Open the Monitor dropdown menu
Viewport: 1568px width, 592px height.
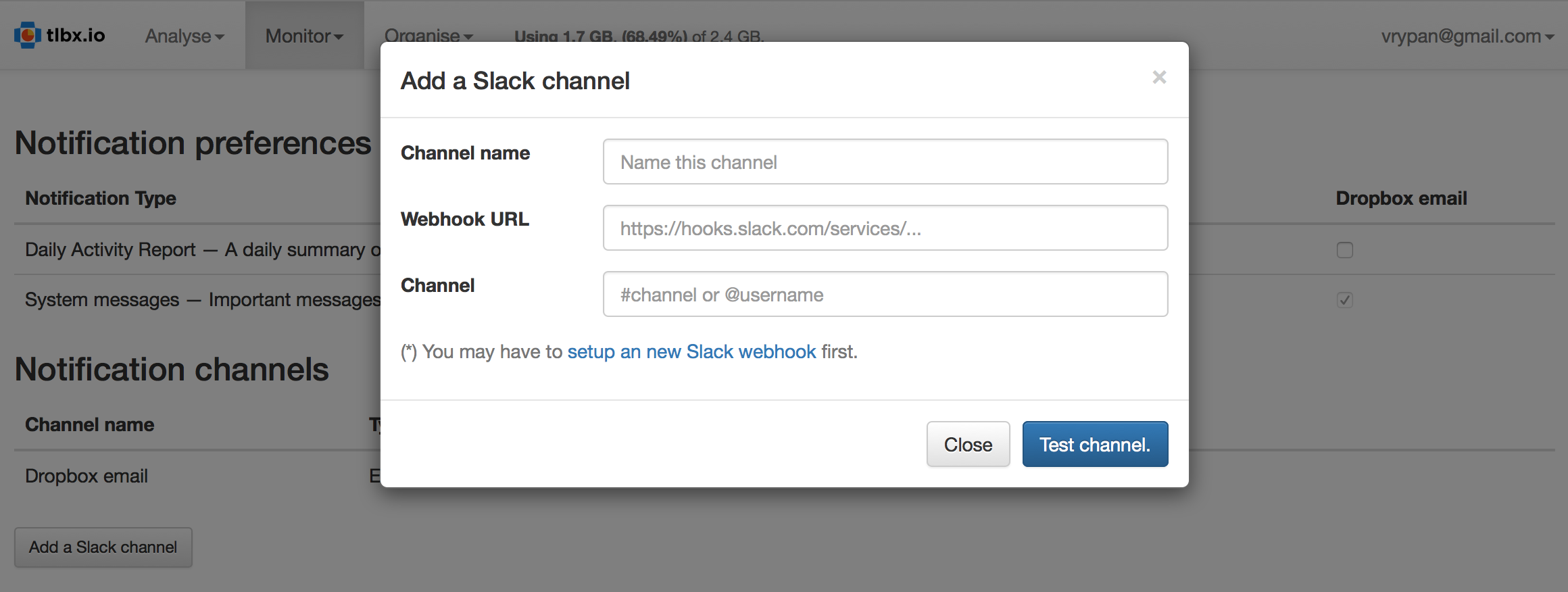(x=304, y=36)
